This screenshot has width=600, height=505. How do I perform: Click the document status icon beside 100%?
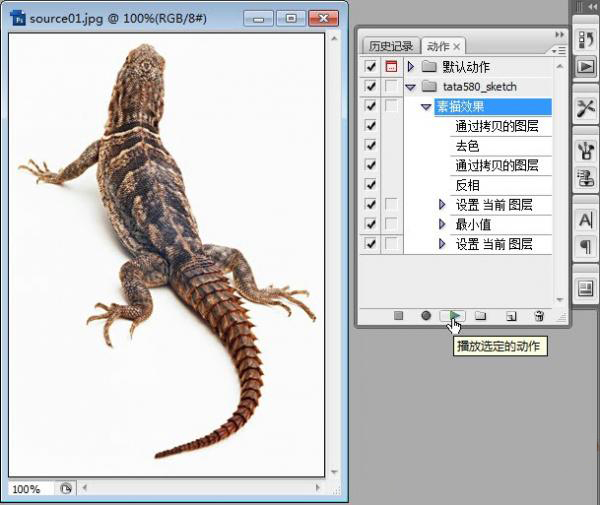(x=66, y=489)
